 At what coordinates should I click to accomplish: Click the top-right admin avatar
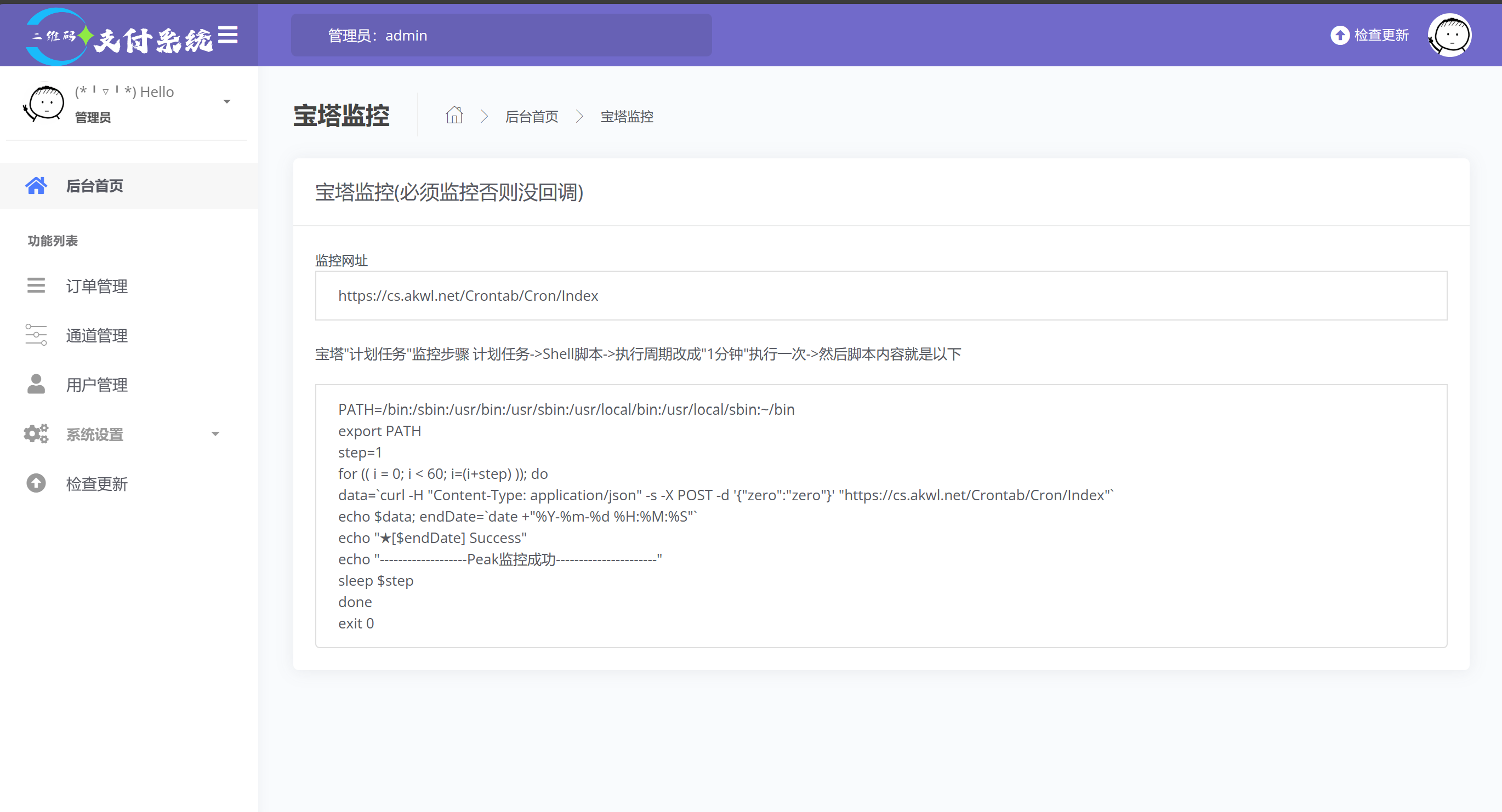(1449, 35)
